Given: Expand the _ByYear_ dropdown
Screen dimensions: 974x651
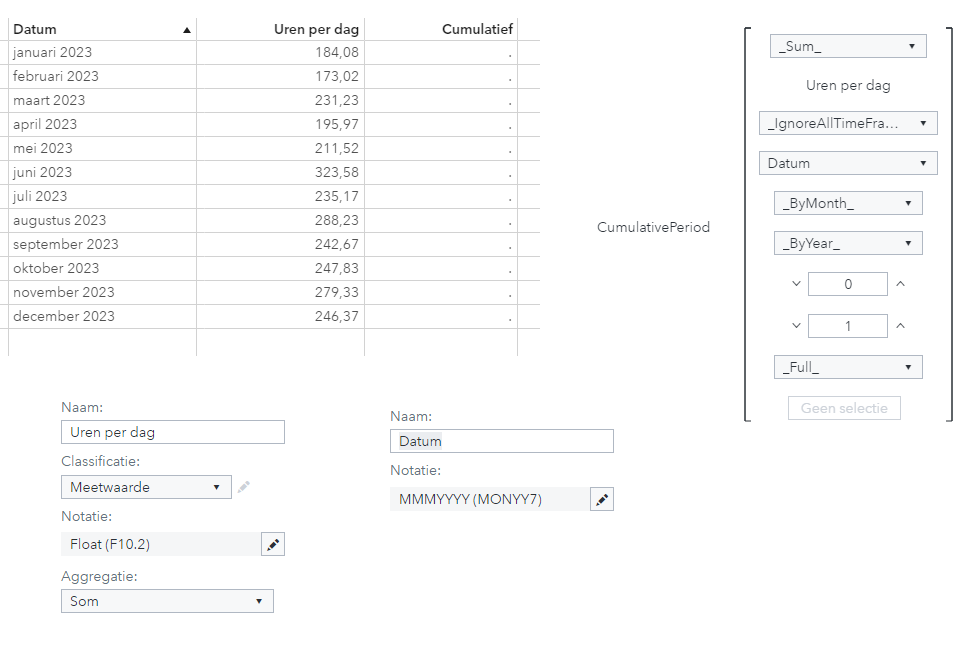Looking at the screenshot, I should point(848,243).
